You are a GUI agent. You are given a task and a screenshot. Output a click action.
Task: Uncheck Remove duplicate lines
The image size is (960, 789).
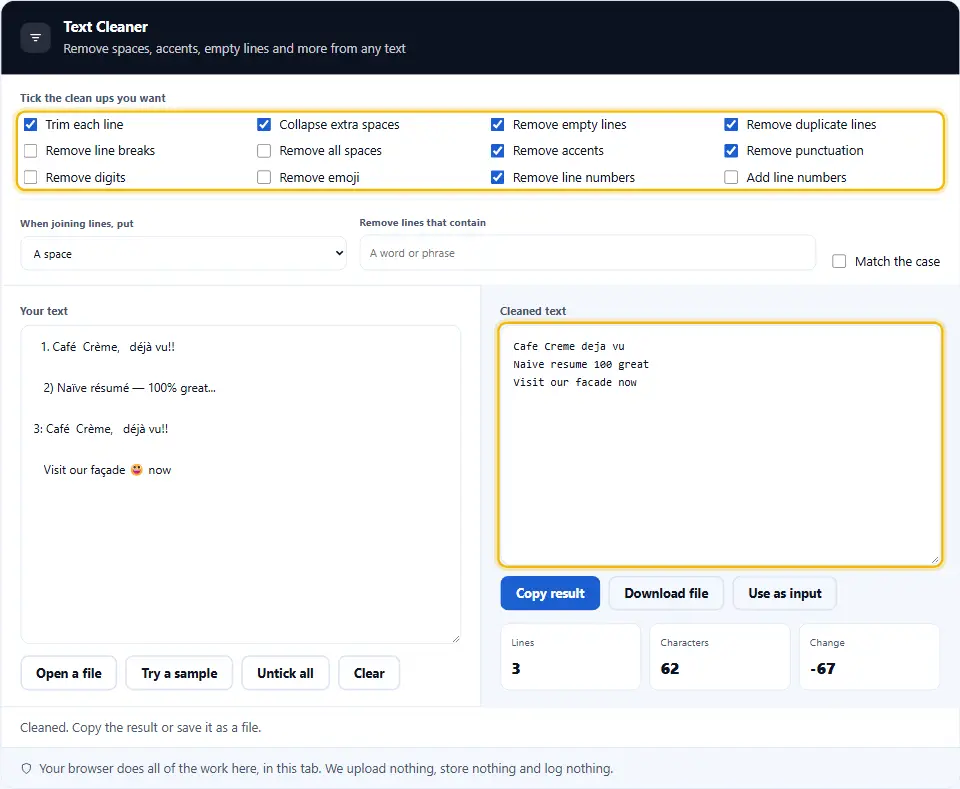pos(731,125)
